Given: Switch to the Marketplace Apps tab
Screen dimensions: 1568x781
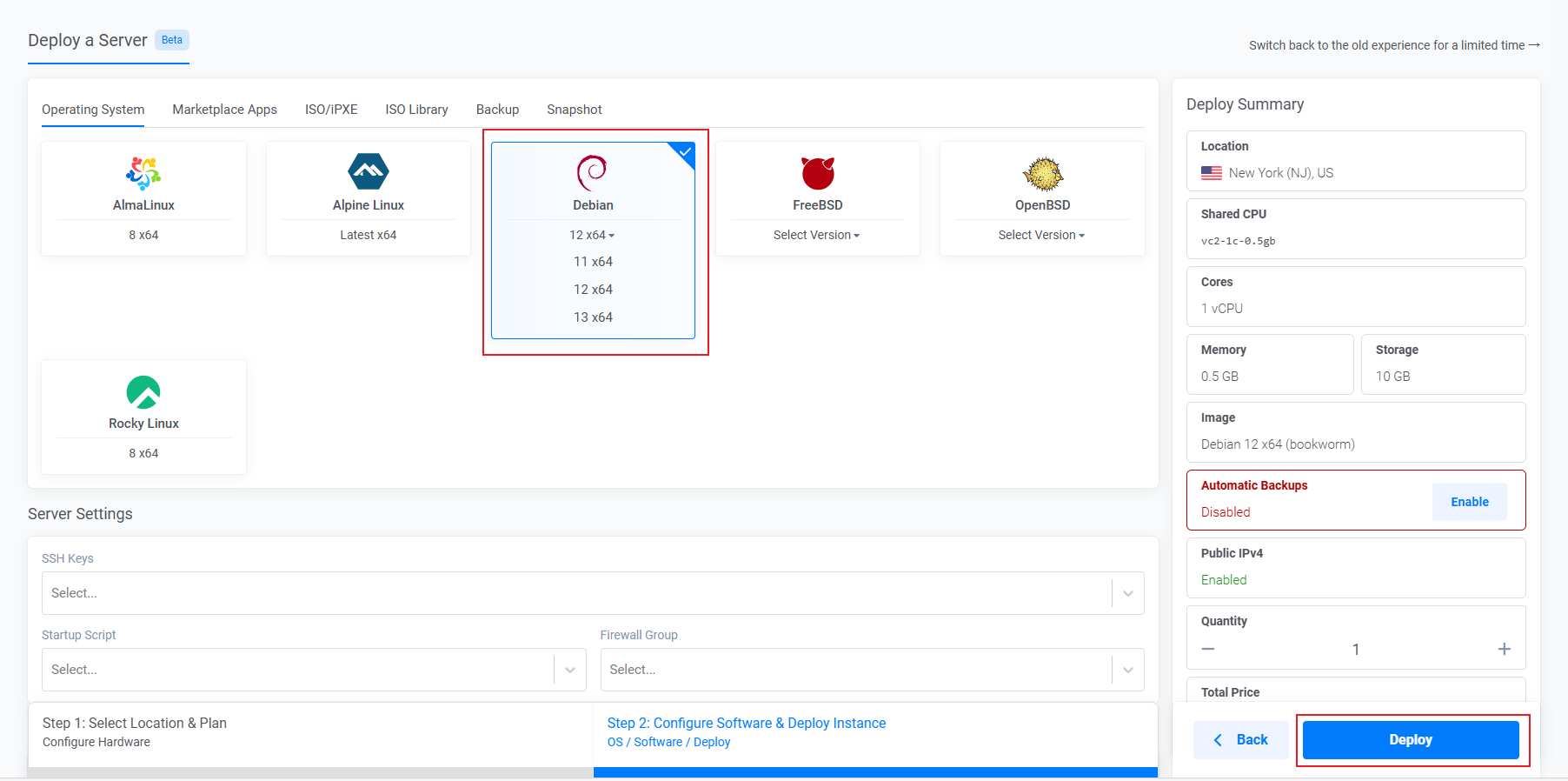Looking at the screenshot, I should [x=224, y=110].
